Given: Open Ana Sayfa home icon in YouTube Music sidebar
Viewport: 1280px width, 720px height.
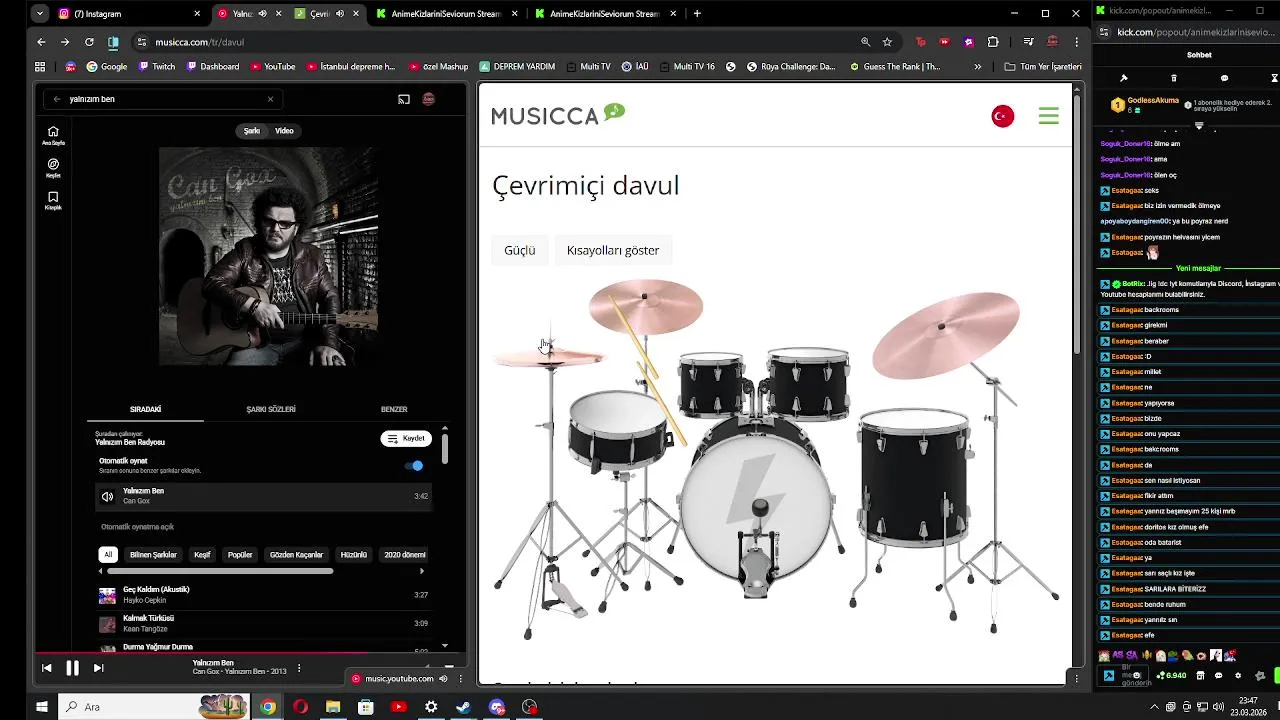Looking at the screenshot, I should pyautogui.click(x=53, y=134).
